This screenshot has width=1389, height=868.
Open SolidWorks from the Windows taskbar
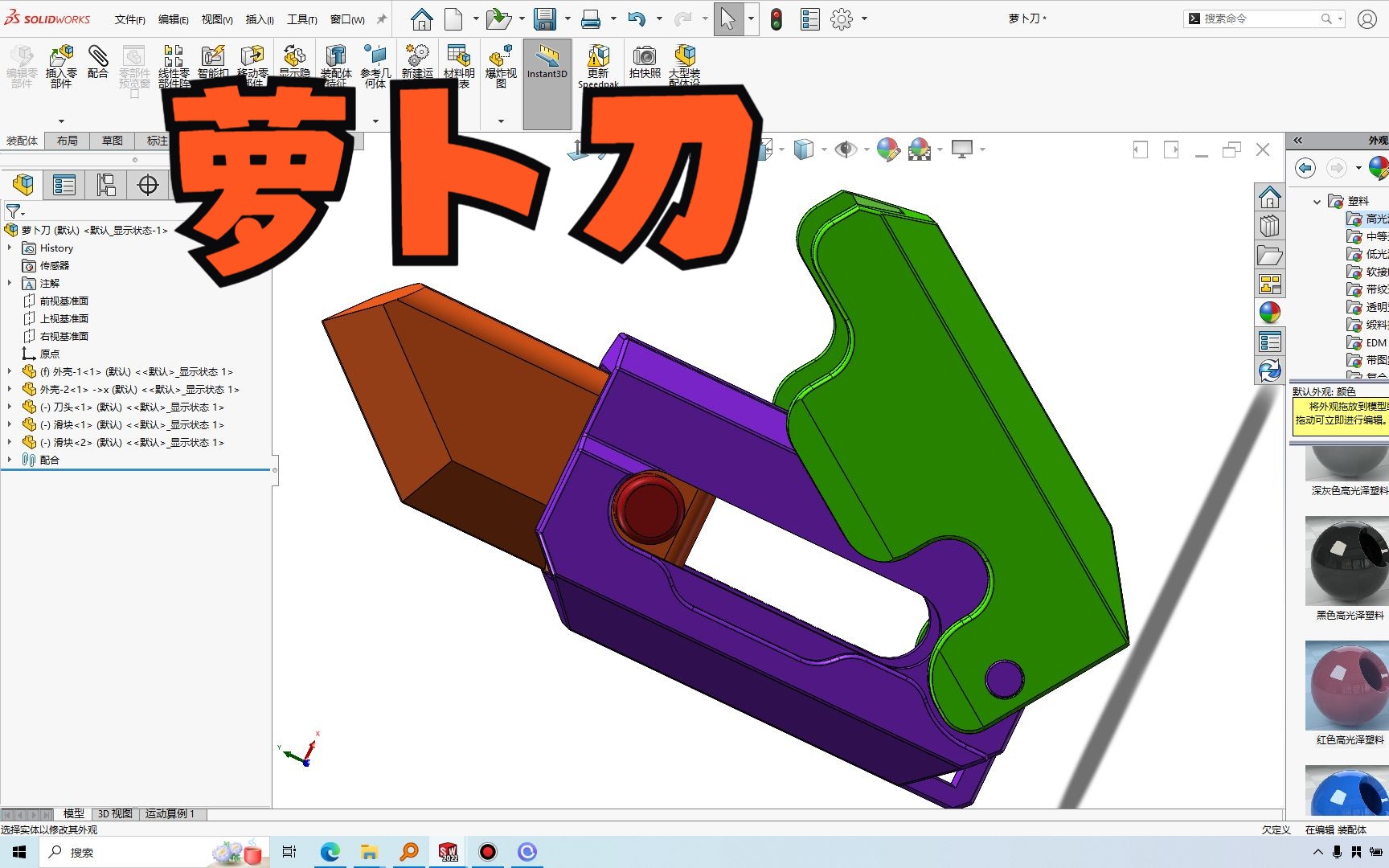pos(448,851)
